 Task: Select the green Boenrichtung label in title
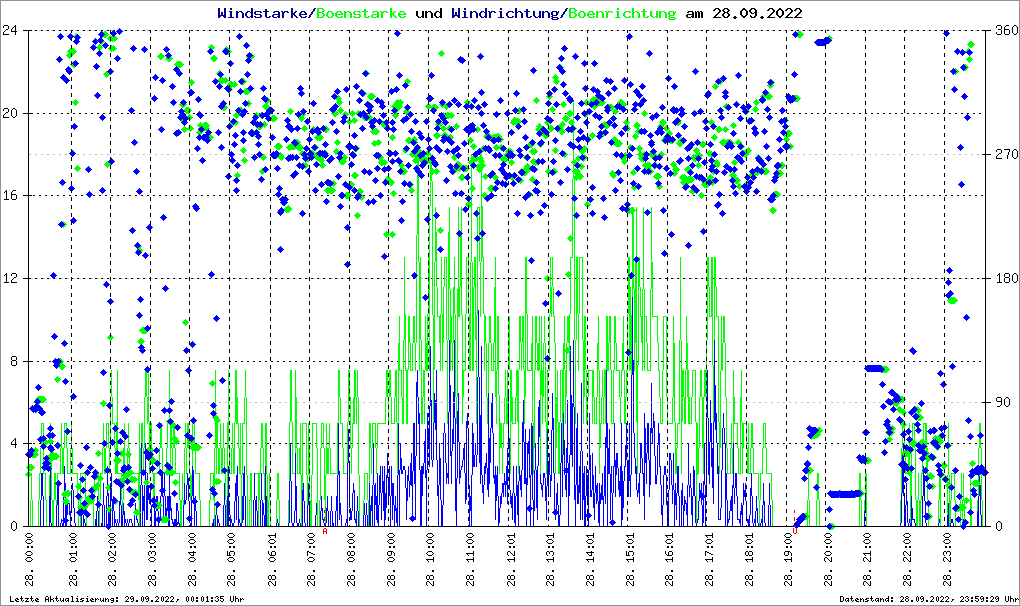(621, 13)
